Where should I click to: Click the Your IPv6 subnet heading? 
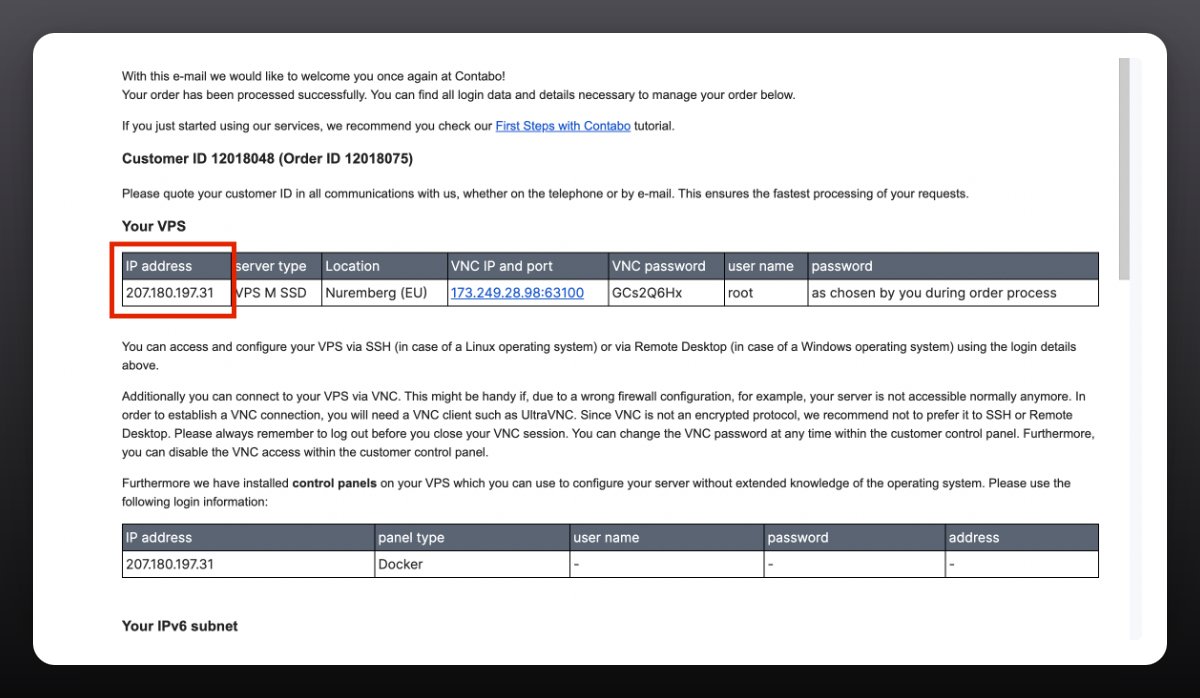(180, 626)
